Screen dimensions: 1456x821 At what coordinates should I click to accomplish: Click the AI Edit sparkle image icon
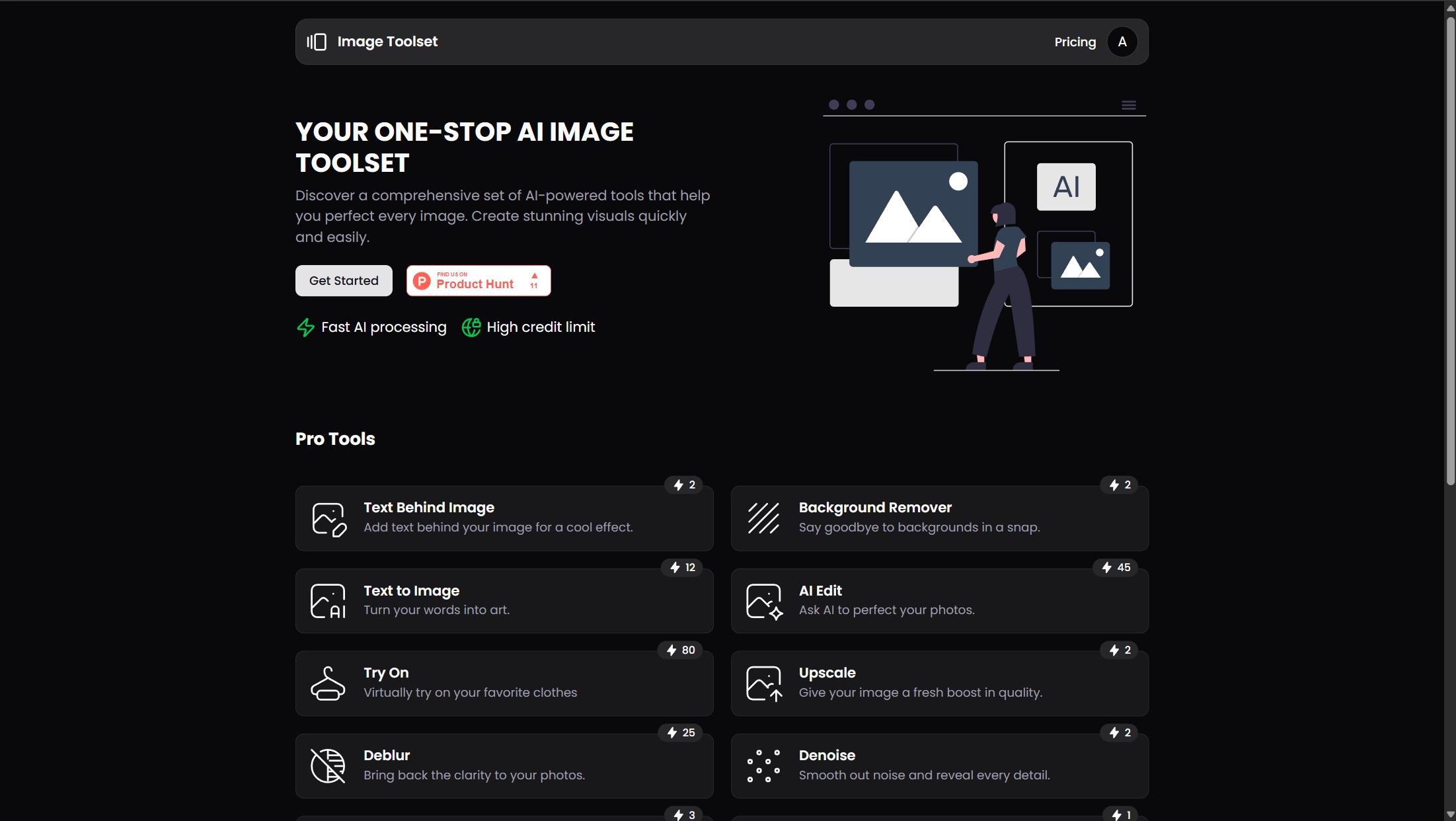765,602
